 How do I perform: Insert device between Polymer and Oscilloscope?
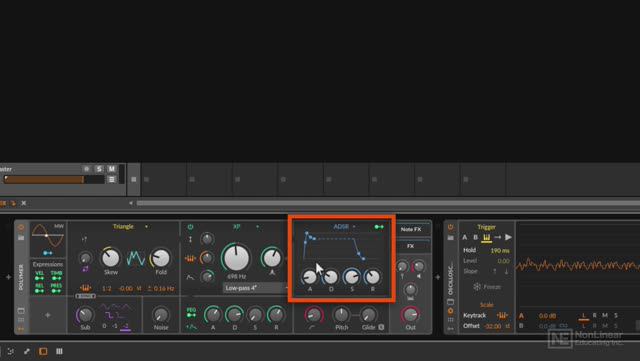[x=438, y=277]
